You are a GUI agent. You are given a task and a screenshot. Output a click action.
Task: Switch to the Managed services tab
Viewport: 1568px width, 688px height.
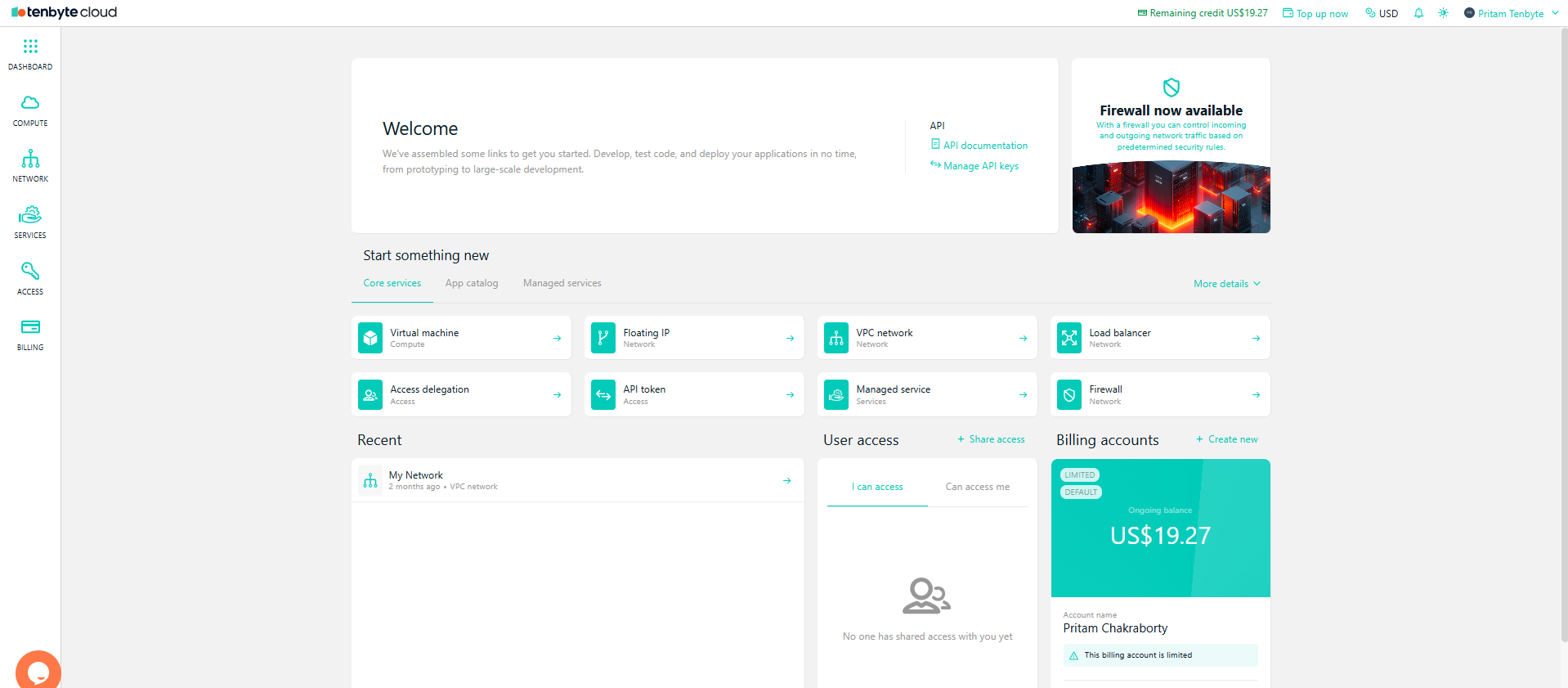tap(562, 283)
